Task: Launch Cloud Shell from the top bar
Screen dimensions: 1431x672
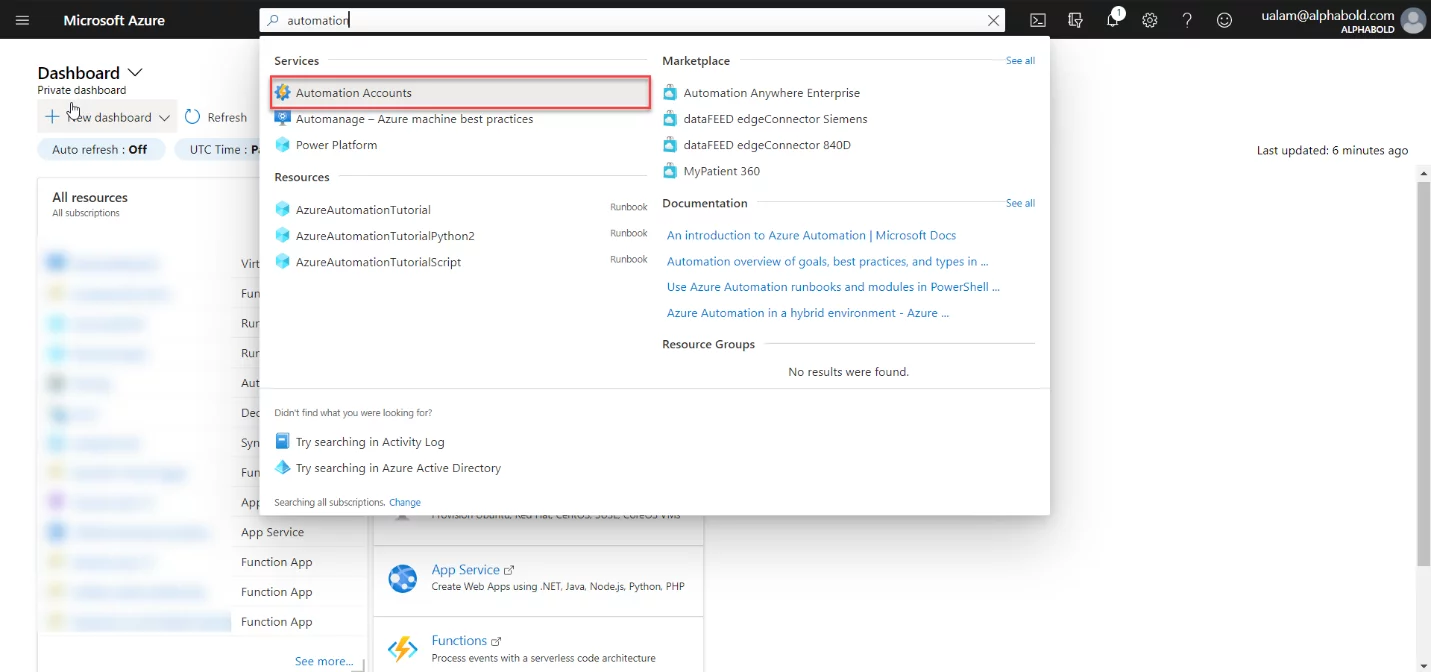Action: coord(1039,20)
